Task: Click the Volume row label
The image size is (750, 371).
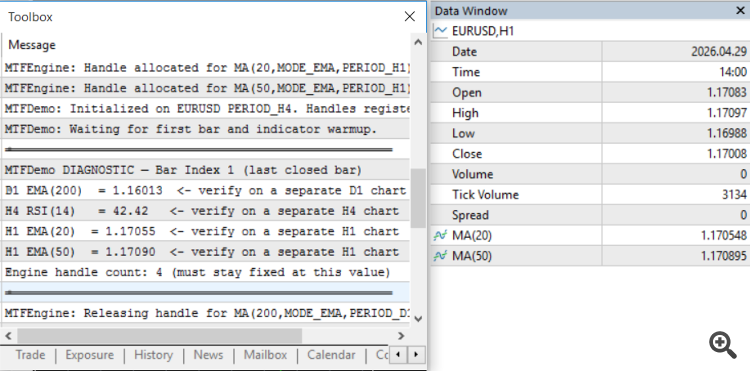Action: click(473, 174)
